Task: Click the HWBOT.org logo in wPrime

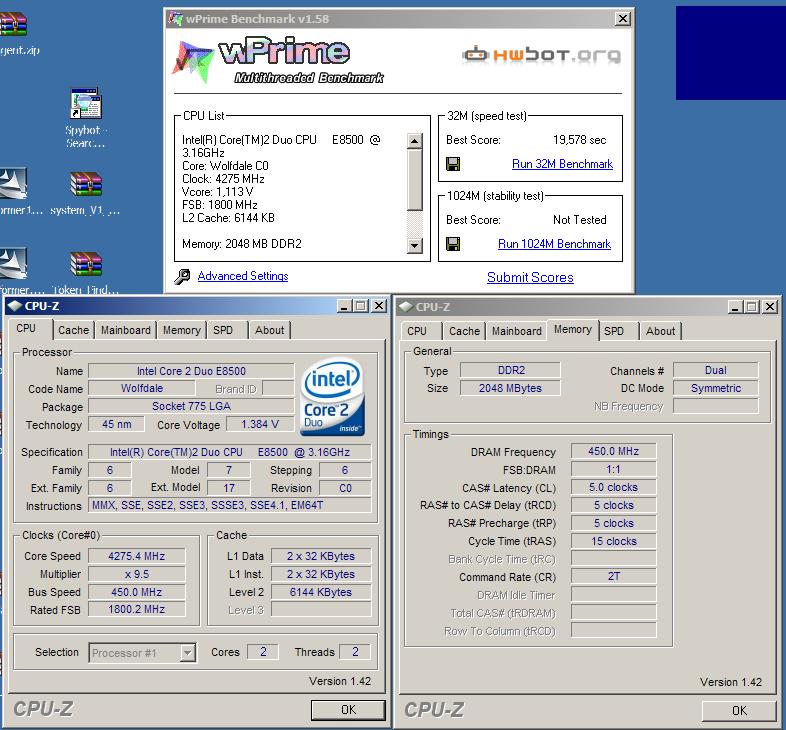Action: (541, 55)
